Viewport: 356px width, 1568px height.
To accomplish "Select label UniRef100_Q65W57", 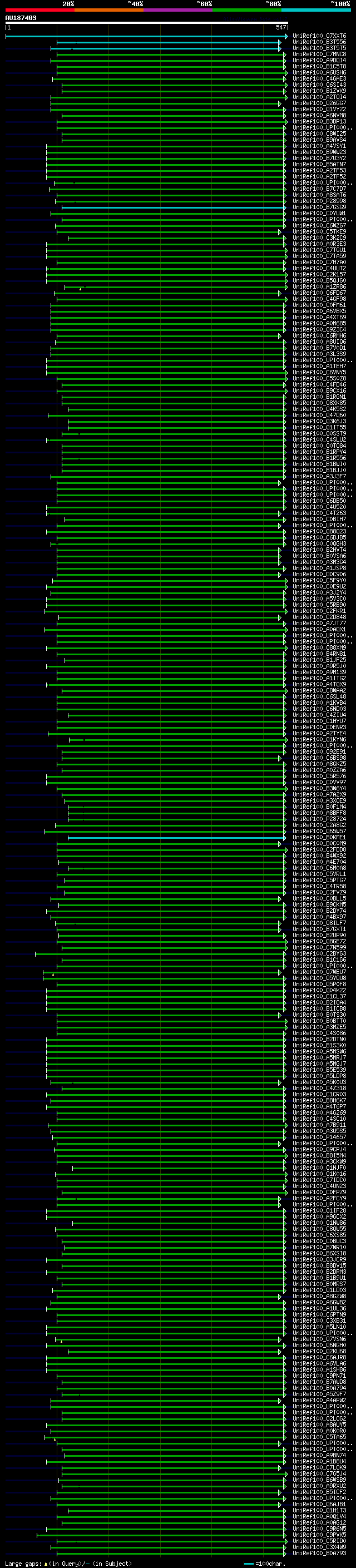I will pos(319,831).
